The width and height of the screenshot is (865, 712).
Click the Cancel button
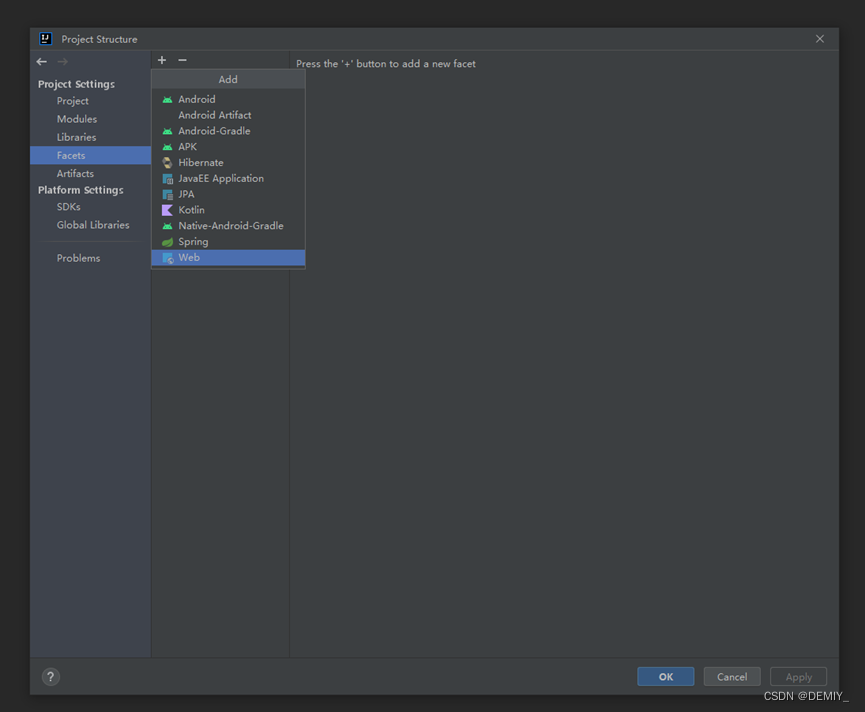pos(732,677)
